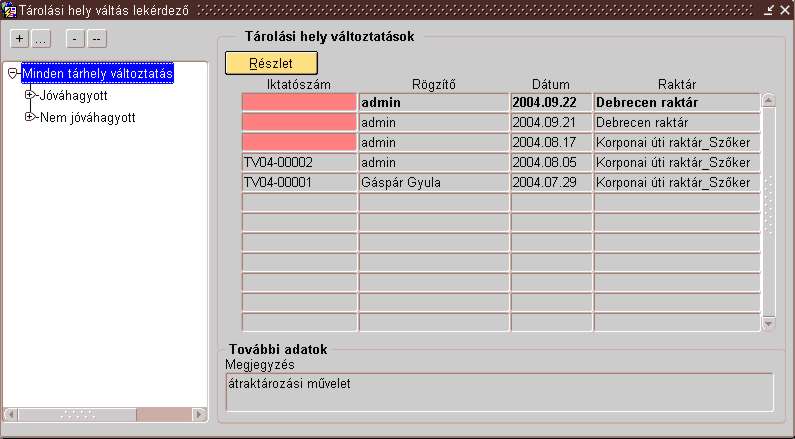Click the single minus collapse button
Image resolution: width=795 pixels, height=439 pixels.
(x=75, y=39)
